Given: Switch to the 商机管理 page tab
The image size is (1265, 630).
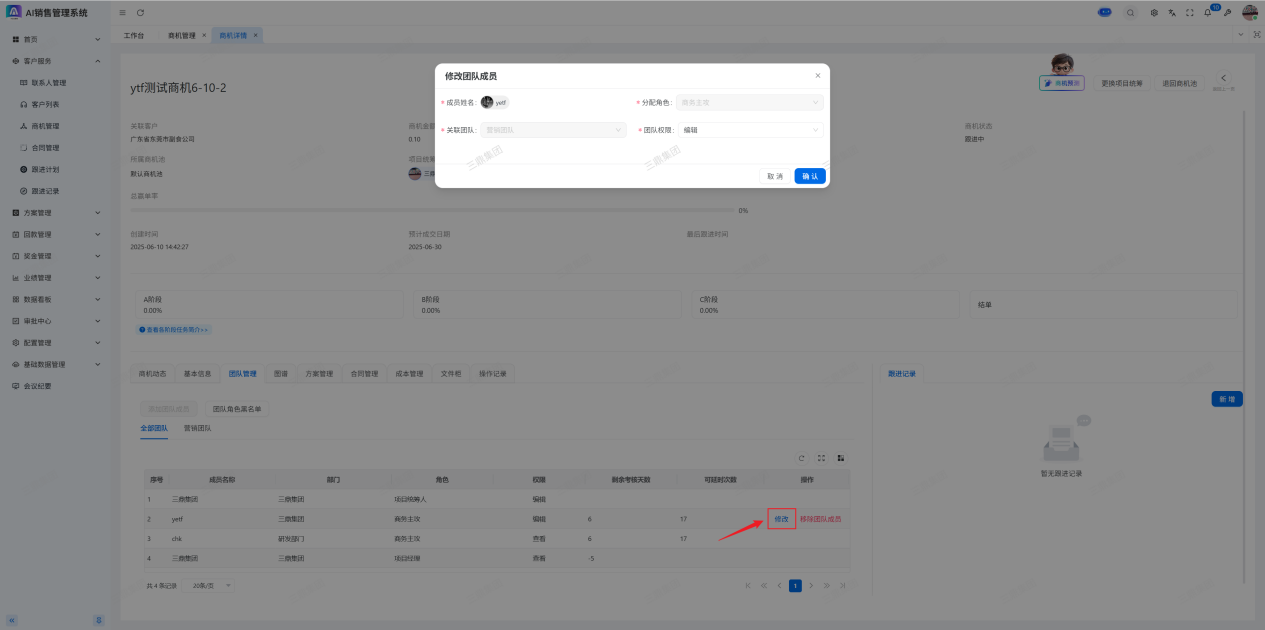Looking at the screenshot, I should tap(181, 35).
